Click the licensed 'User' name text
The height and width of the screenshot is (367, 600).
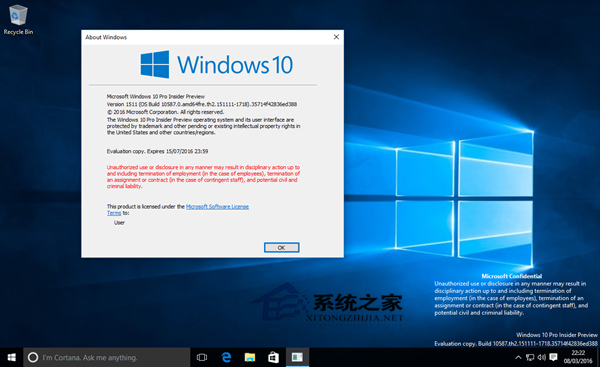pos(119,222)
